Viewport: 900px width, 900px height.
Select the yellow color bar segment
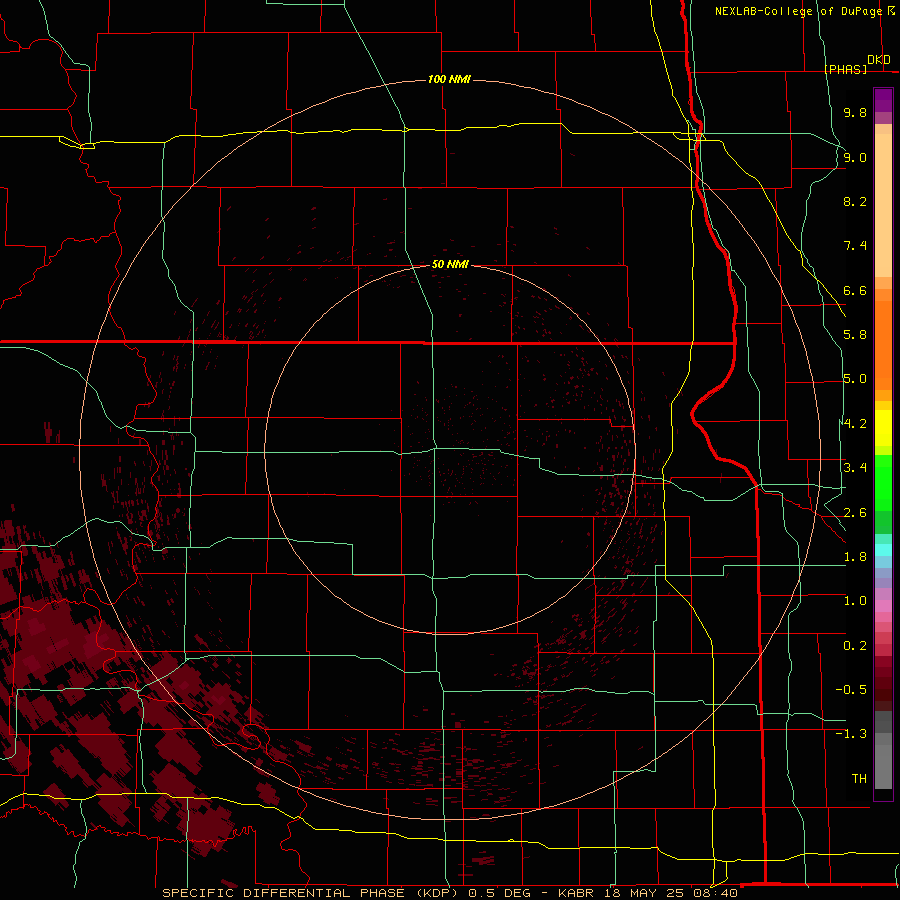point(883,428)
